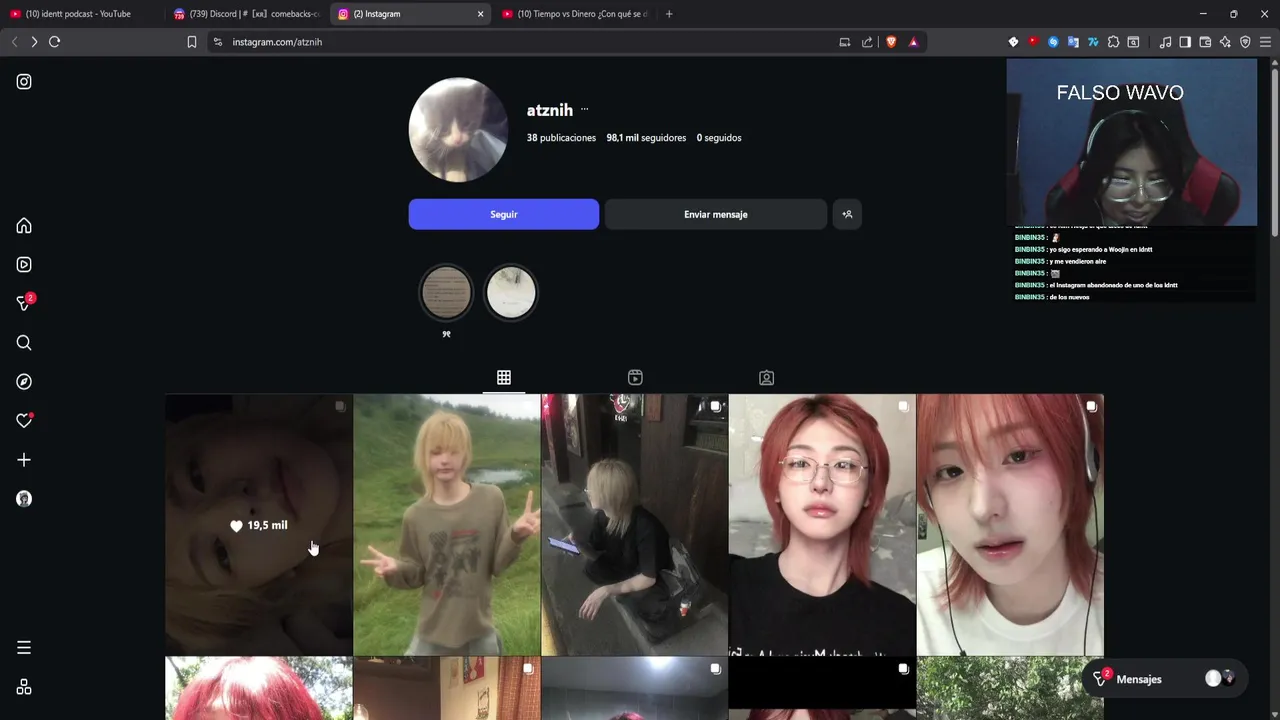Toggle the browser sidebar panel icon
The width and height of the screenshot is (1280, 720).
pos(1185,42)
